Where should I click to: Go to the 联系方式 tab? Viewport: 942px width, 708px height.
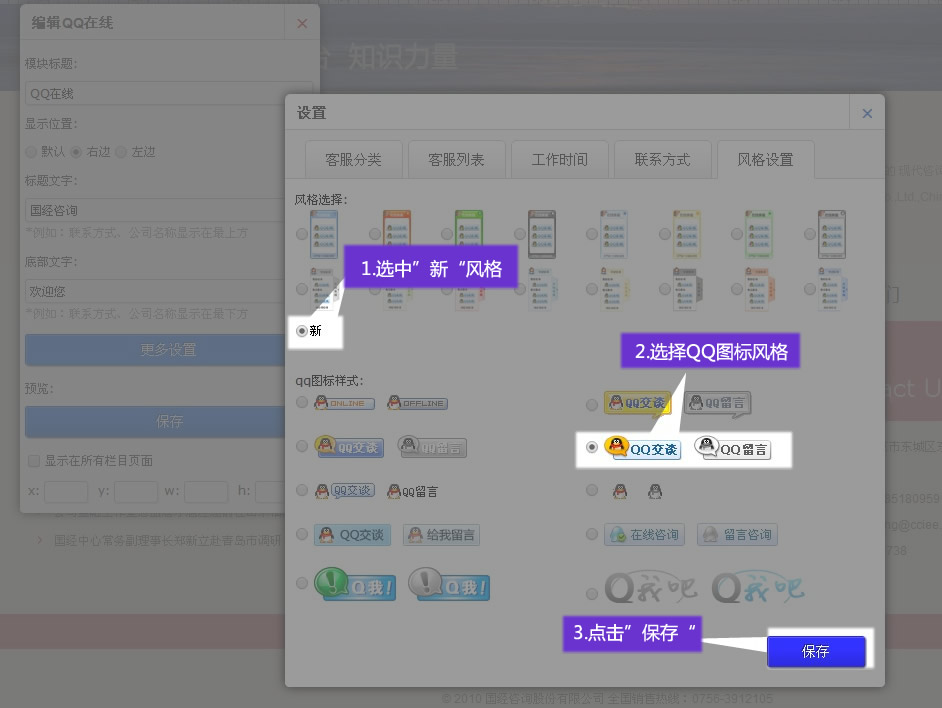tap(662, 159)
